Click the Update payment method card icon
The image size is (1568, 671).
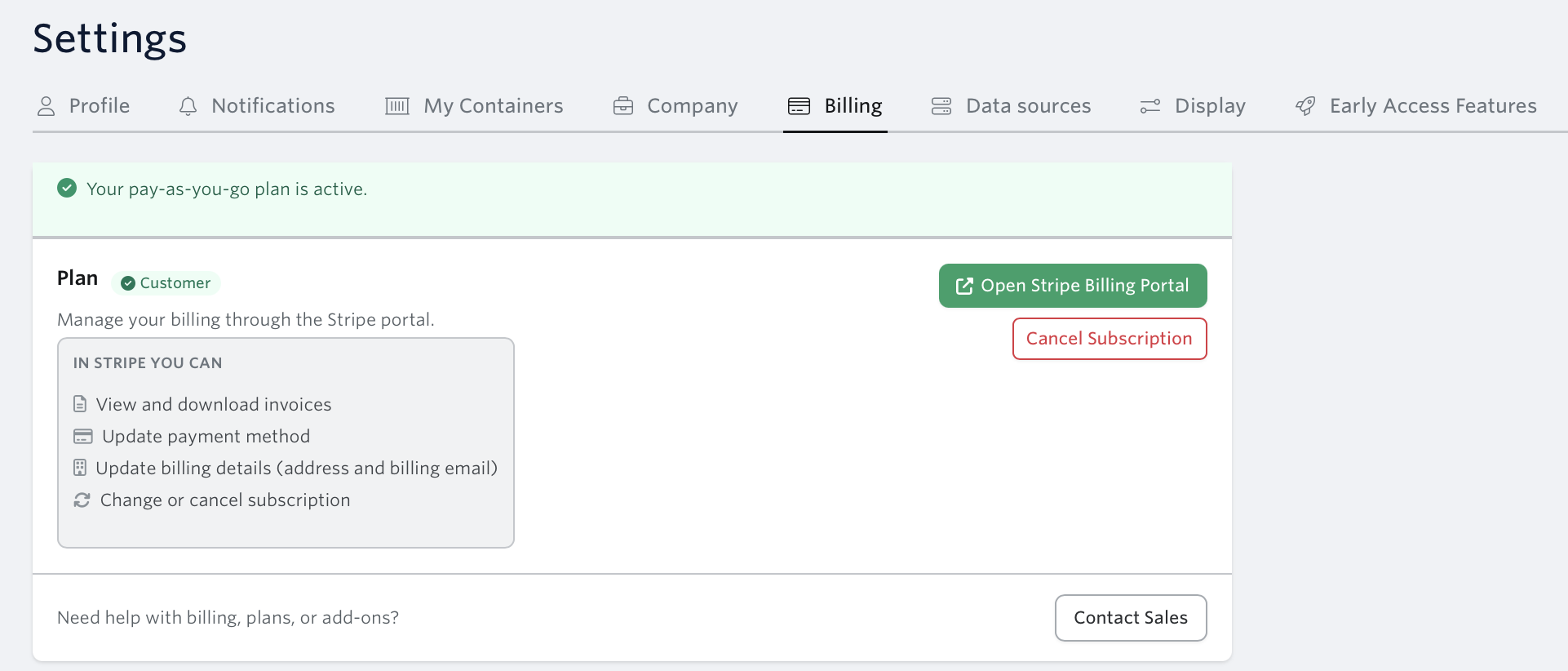tap(83, 436)
